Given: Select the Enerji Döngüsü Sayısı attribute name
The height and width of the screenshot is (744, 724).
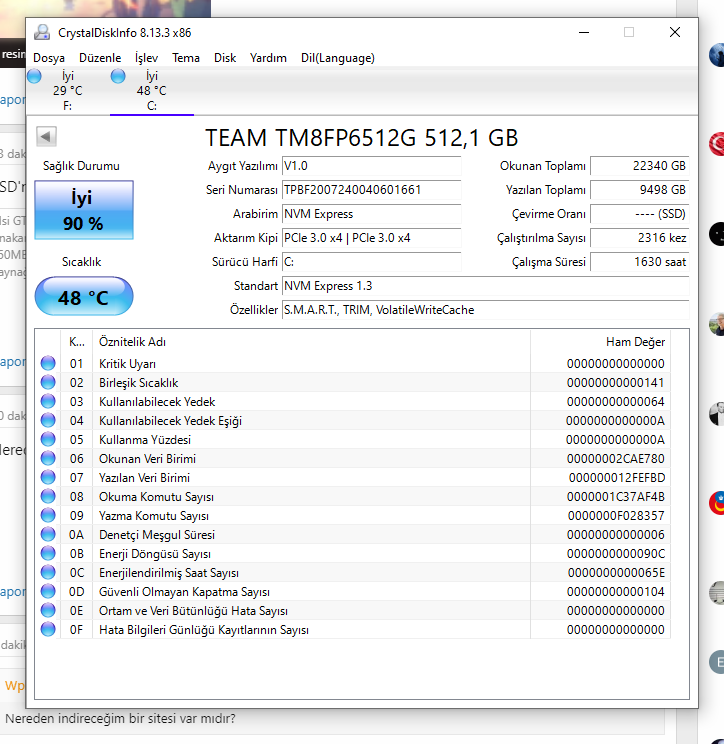Looking at the screenshot, I should click(x=155, y=554).
